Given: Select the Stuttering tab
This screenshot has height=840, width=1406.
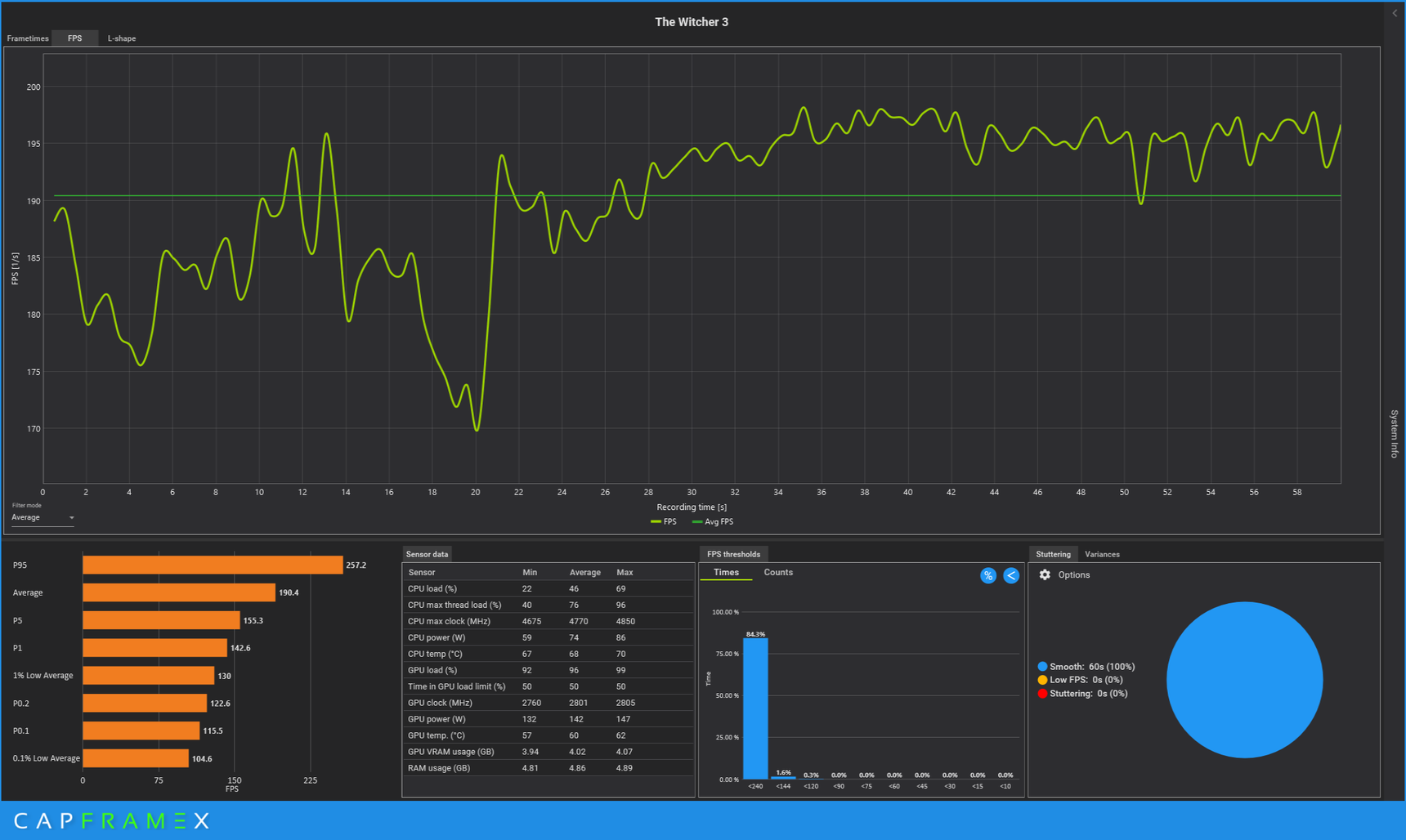Looking at the screenshot, I should coord(1053,554).
